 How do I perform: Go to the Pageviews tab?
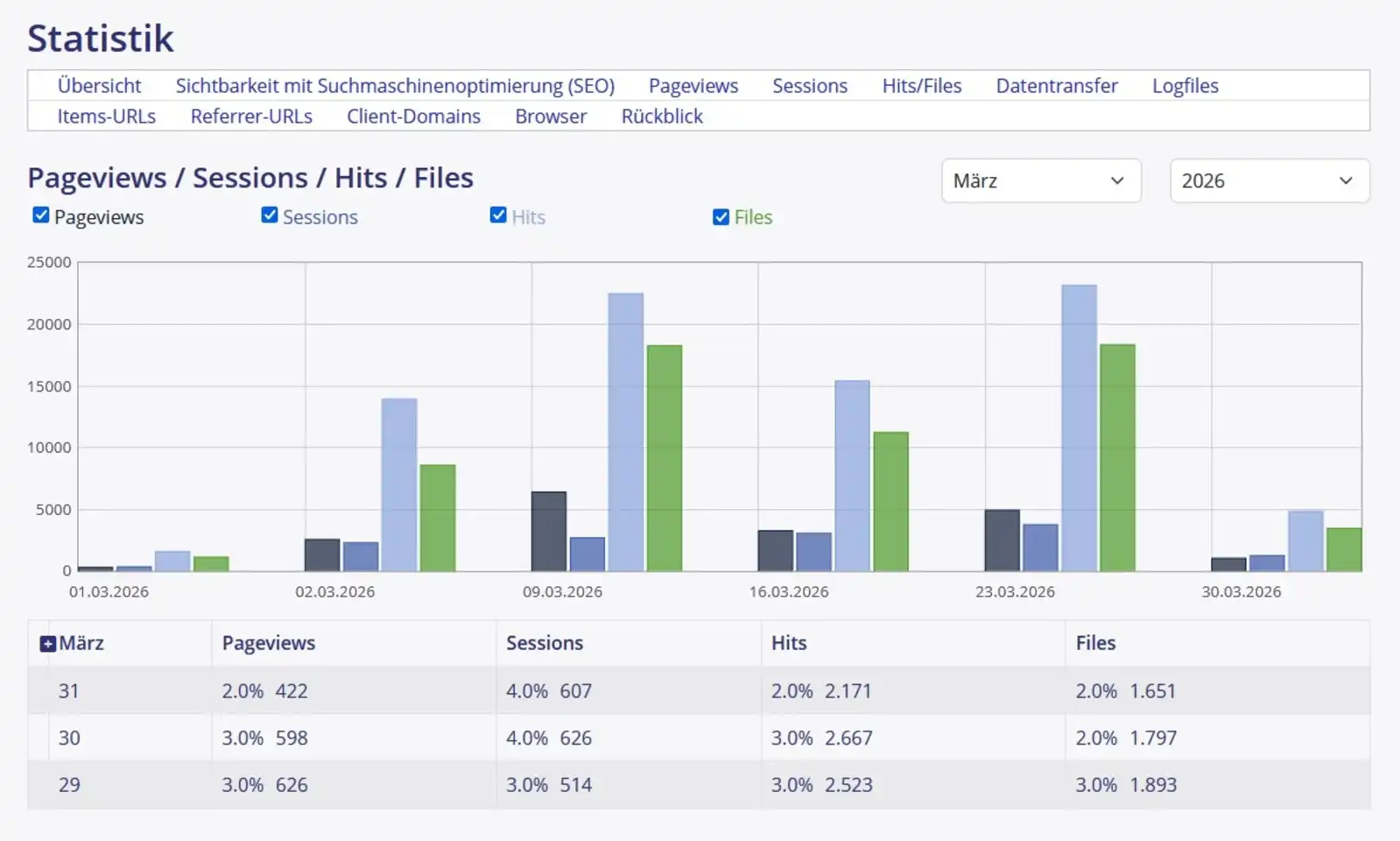click(693, 86)
